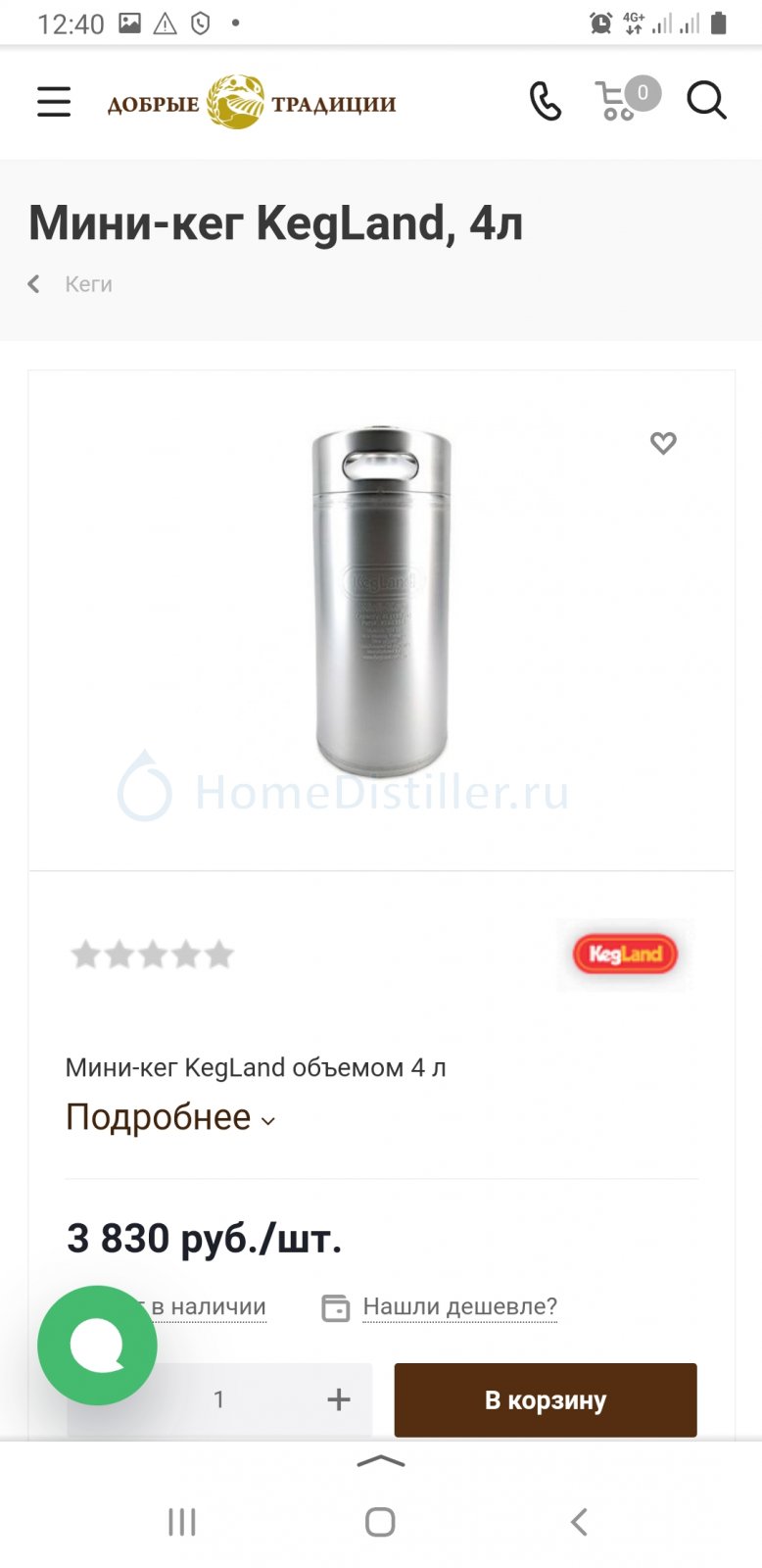Pull up the bottom browser bar chevron

[x=381, y=1461]
